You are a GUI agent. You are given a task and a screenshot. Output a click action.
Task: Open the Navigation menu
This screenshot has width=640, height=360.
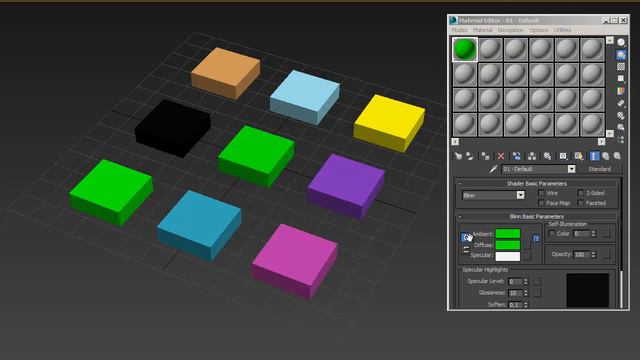click(511, 30)
